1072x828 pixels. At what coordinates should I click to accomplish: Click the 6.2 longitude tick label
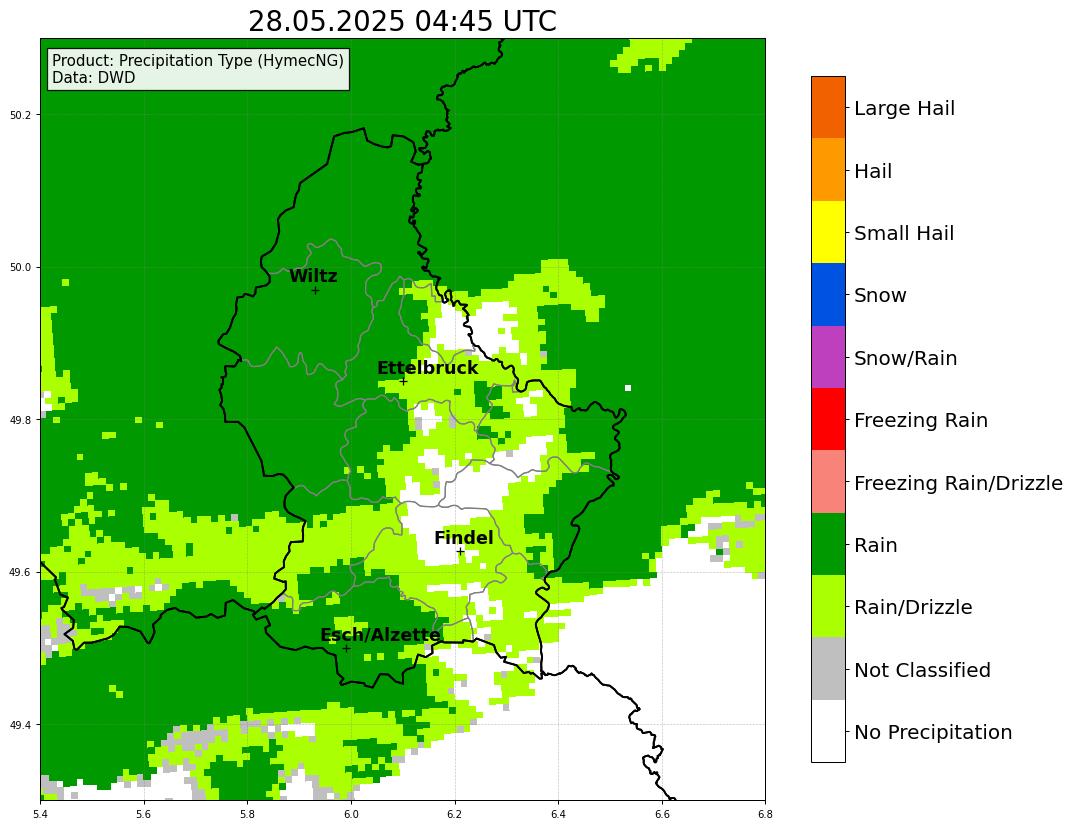[x=455, y=814]
